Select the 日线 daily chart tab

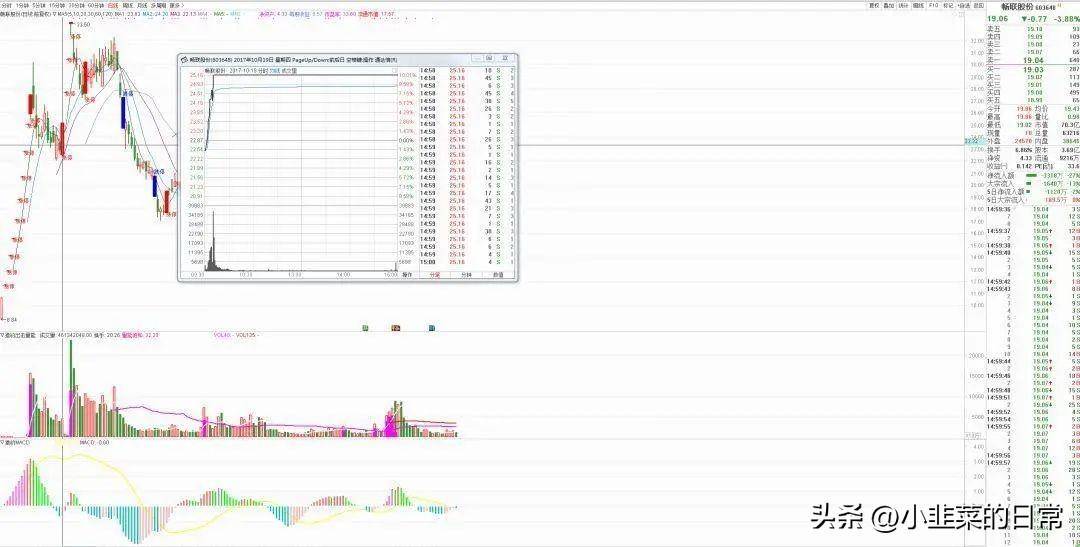113,6
